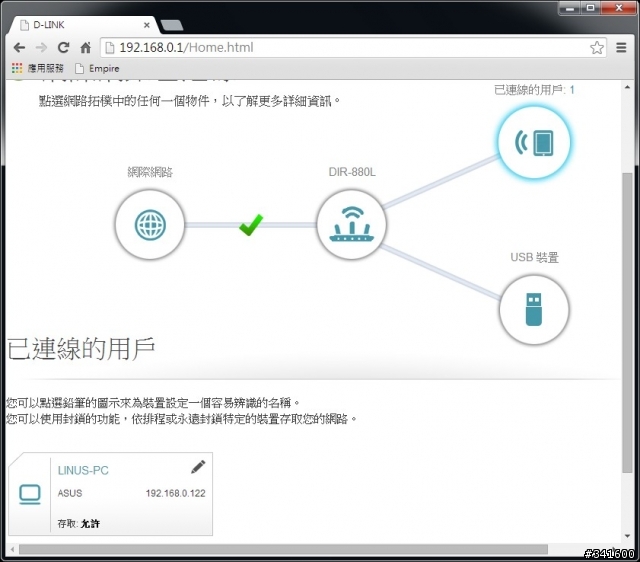Click the USB device icon
This screenshot has width=640, height=562.
pyautogui.click(x=534, y=310)
